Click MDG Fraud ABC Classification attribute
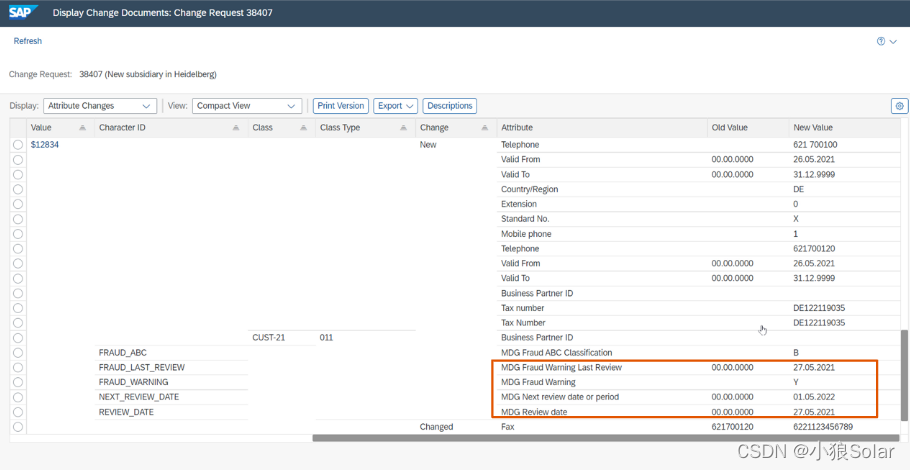The image size is (910, 470). click(557, 353)
